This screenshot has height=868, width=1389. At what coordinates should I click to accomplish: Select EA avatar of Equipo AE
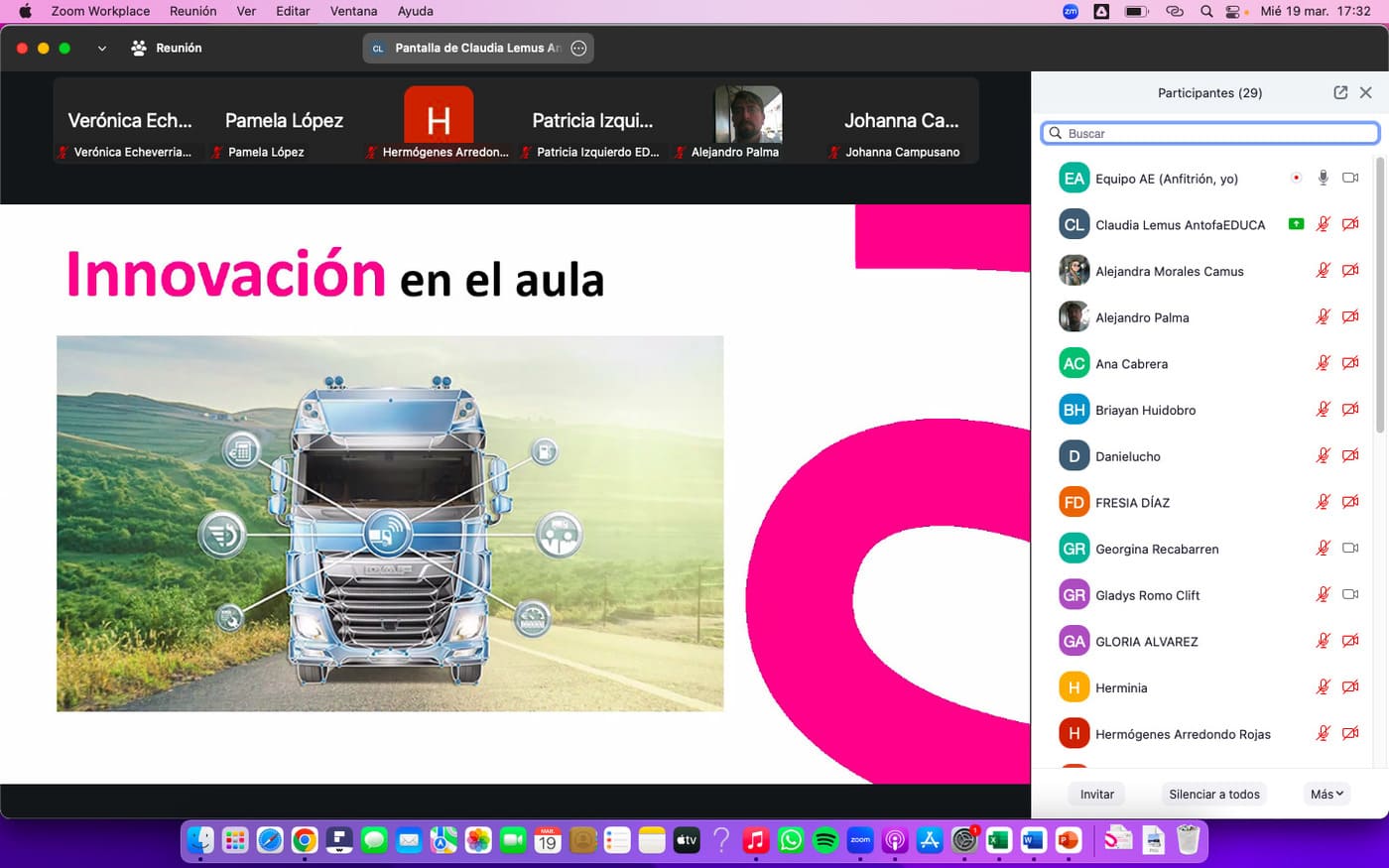pos(1074,179)
